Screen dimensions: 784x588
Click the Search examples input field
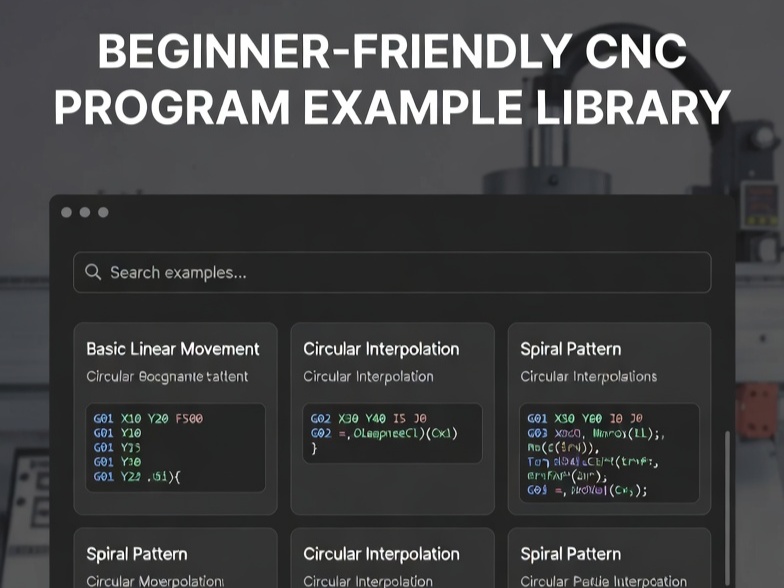tap(392, 272)
